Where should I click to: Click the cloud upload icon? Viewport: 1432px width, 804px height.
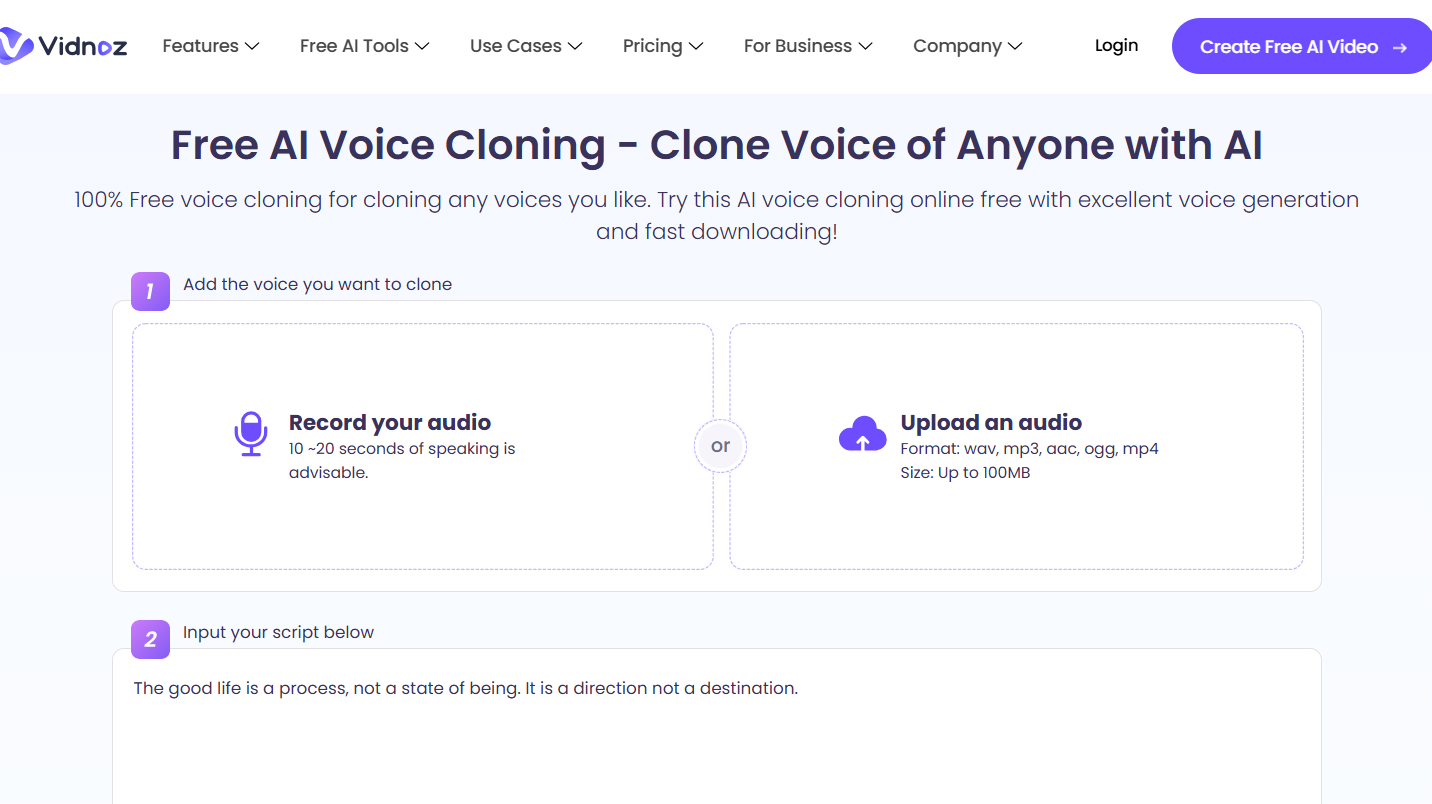[862, 434]
